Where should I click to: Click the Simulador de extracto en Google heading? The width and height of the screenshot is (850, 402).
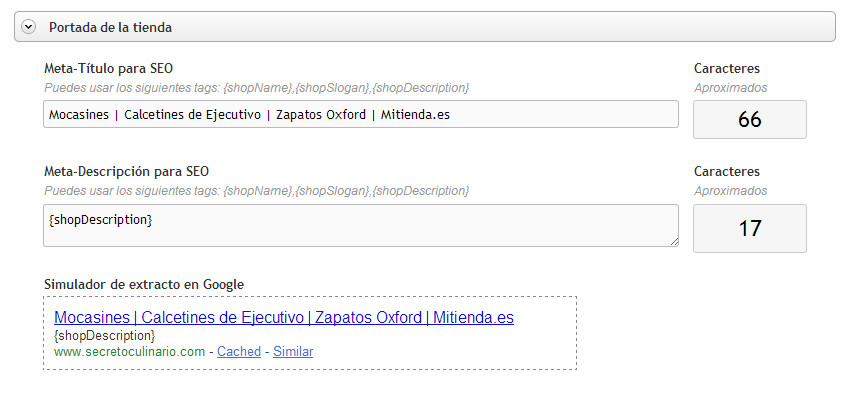click(144, 285)
